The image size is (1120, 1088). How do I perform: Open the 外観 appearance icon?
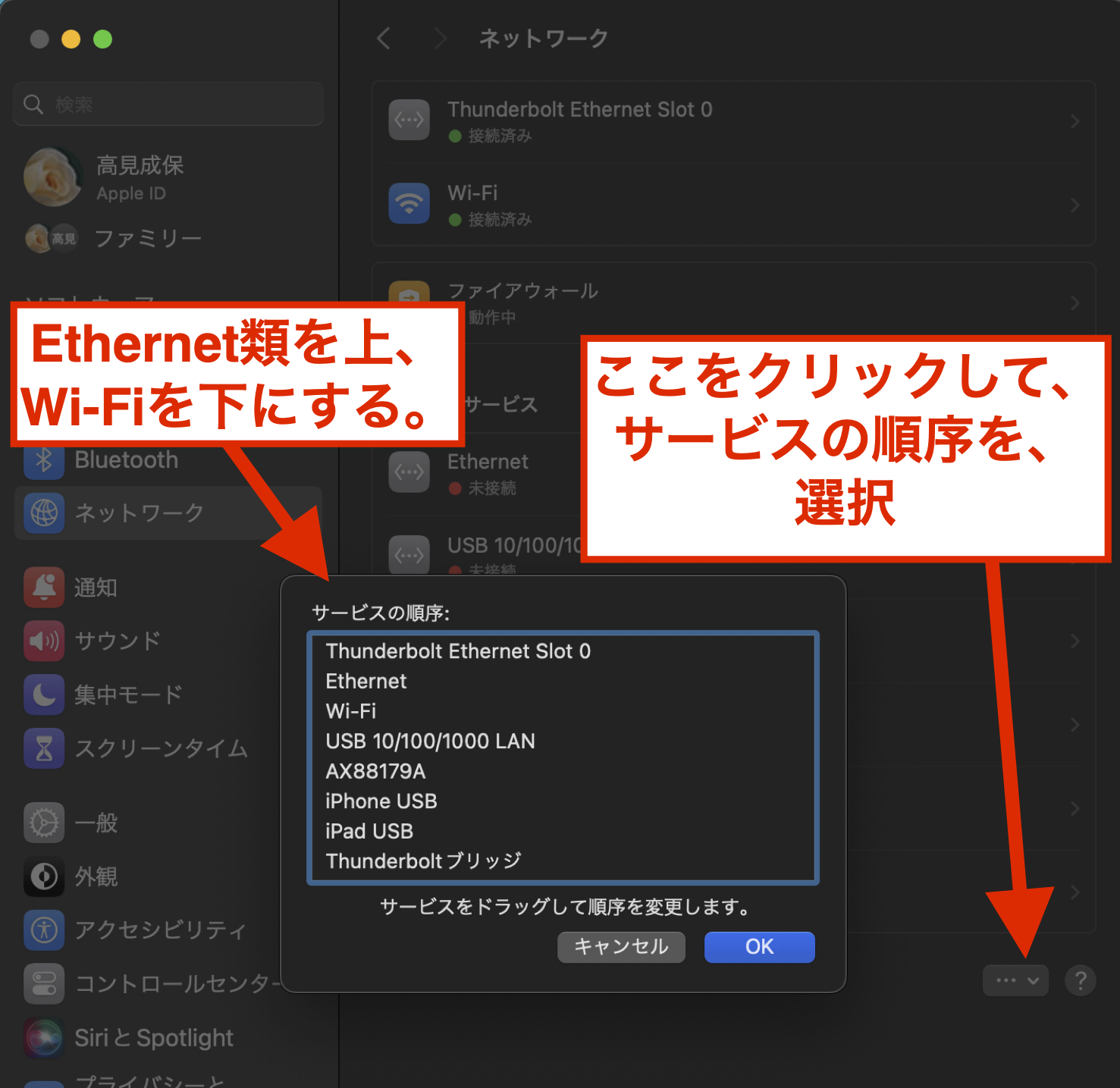(44, 876)
